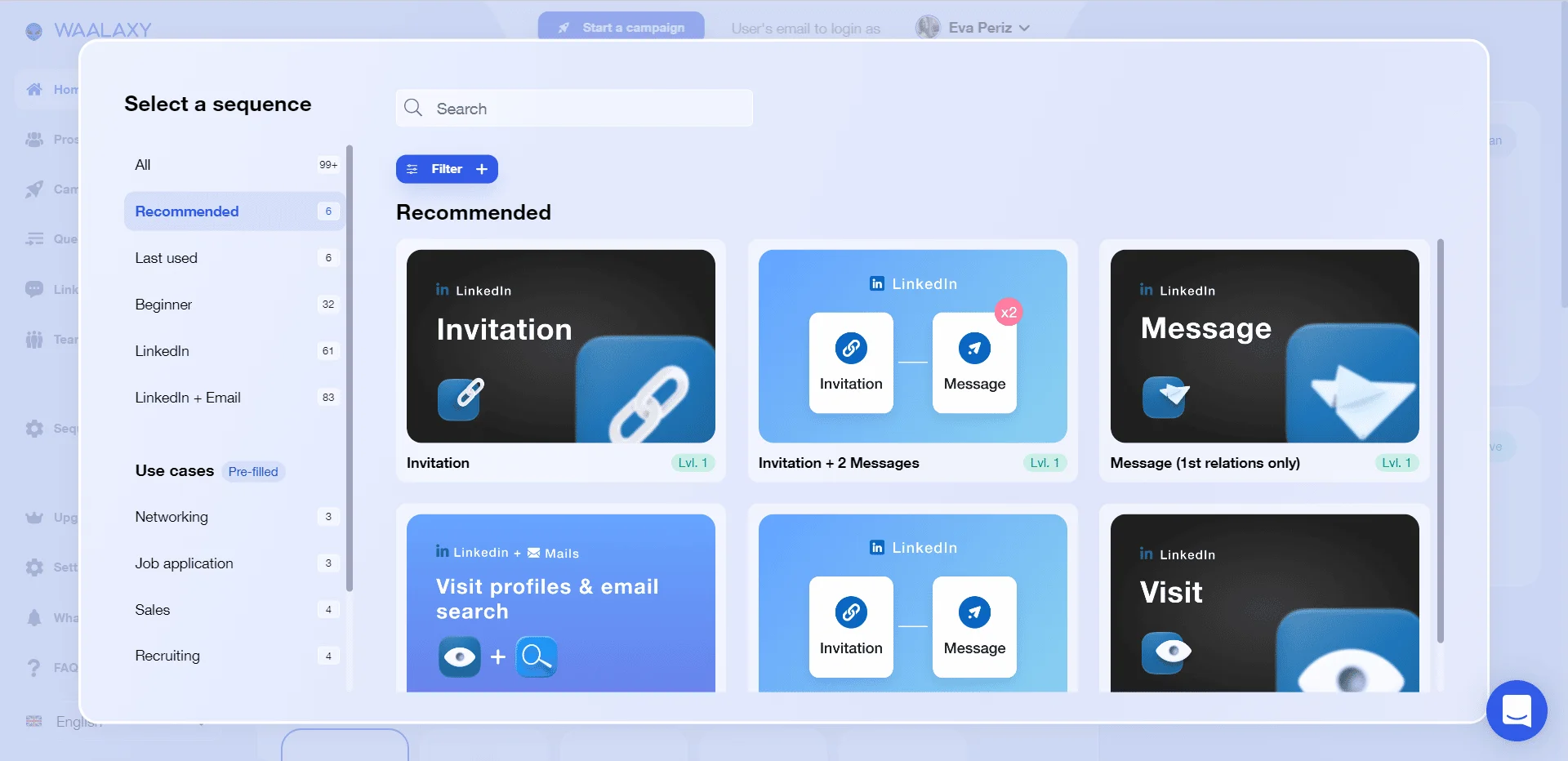The width and height of the screenshot is (1568, 761).
Task: Click the small eye icon on Visit card
Action: (x=1166, y=652)
